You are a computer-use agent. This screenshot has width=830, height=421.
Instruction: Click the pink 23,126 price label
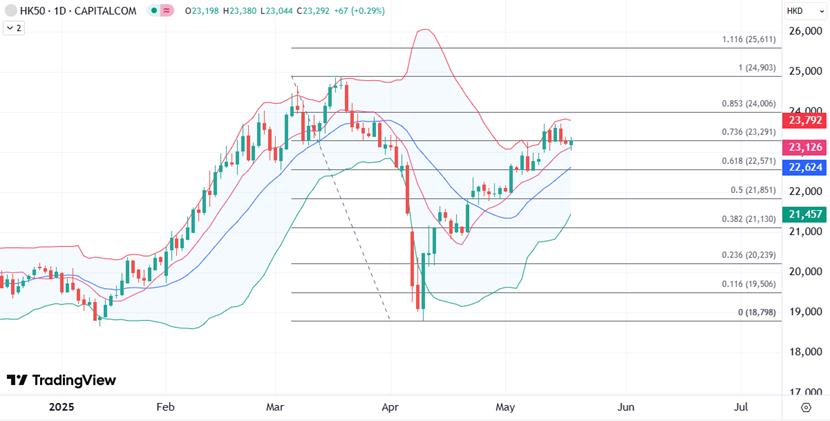click(x=805, y=147)
